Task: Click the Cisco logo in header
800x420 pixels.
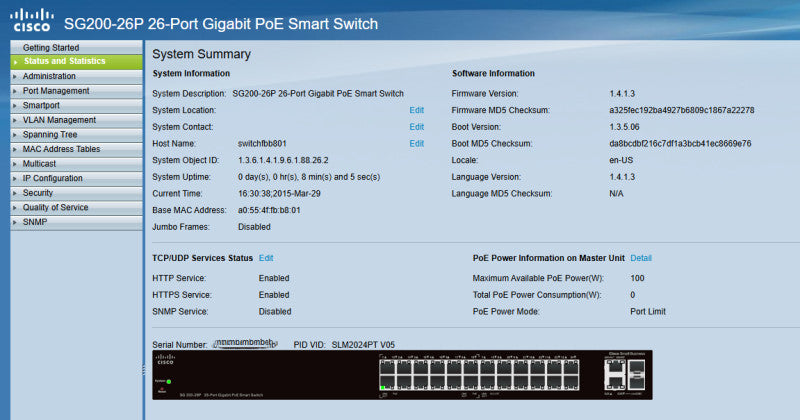Action: [x=32, y=20]
